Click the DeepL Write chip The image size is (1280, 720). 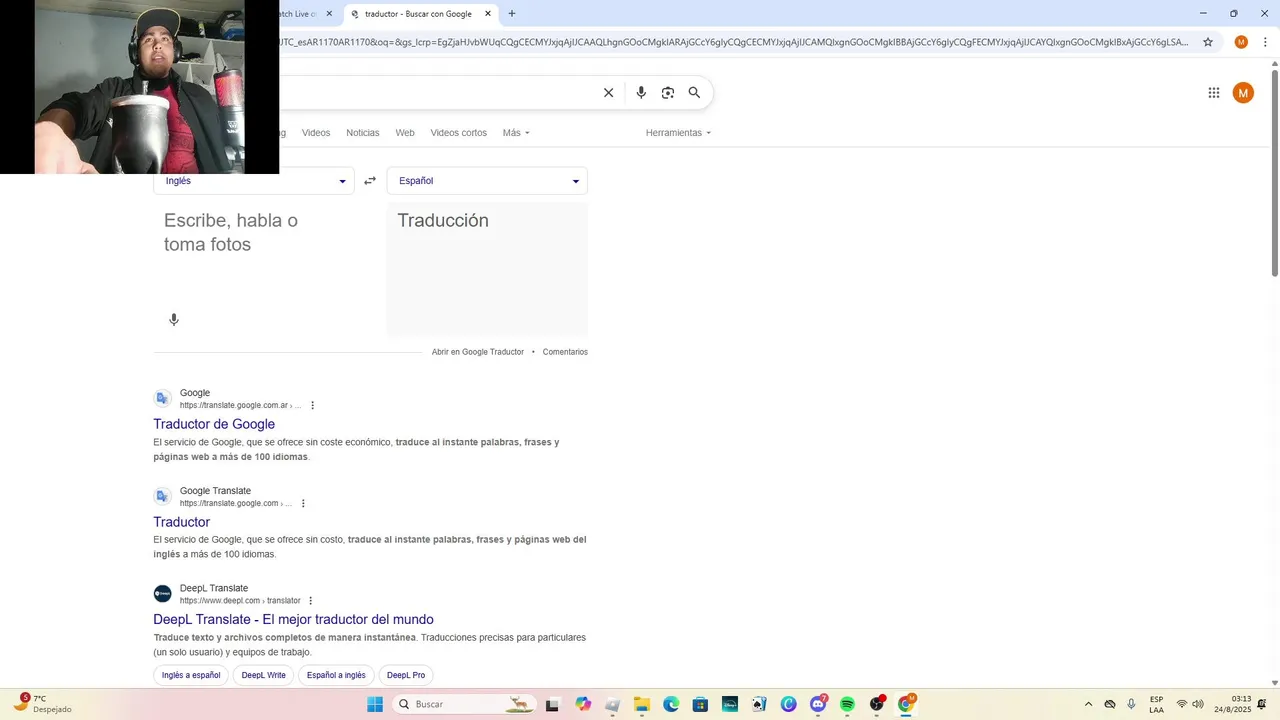[264, 675]
